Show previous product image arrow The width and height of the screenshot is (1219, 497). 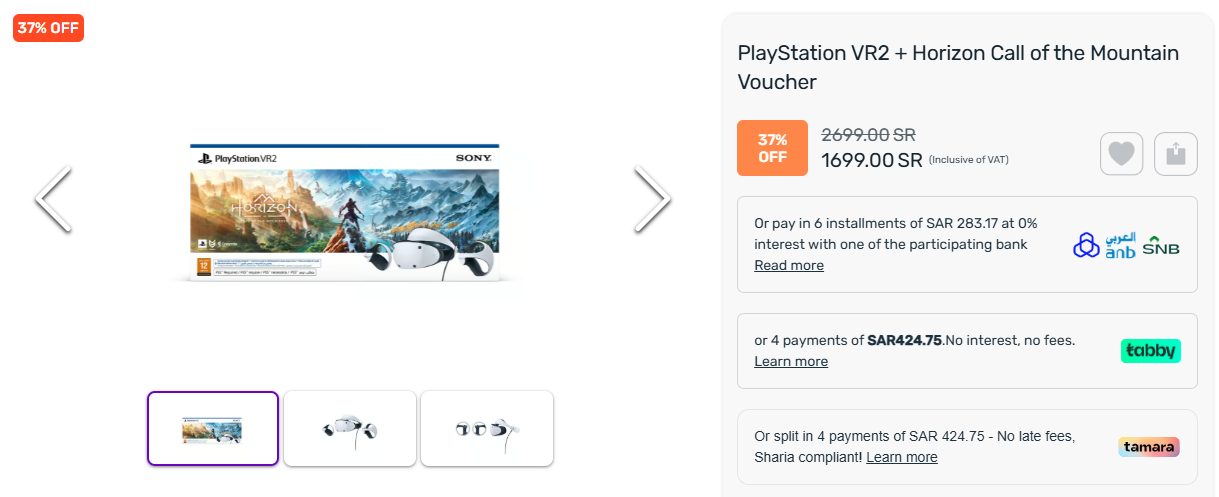pos(53,200)
